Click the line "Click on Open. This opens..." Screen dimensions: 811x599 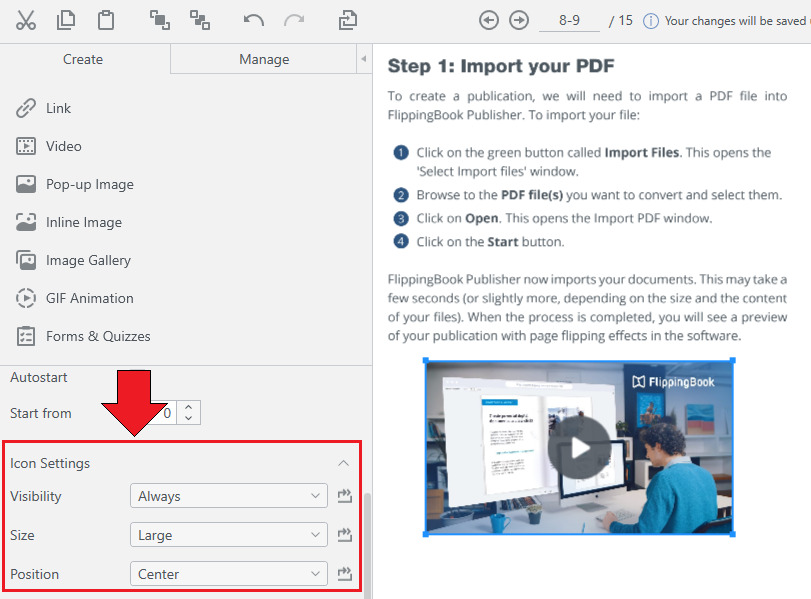[564, 218]
